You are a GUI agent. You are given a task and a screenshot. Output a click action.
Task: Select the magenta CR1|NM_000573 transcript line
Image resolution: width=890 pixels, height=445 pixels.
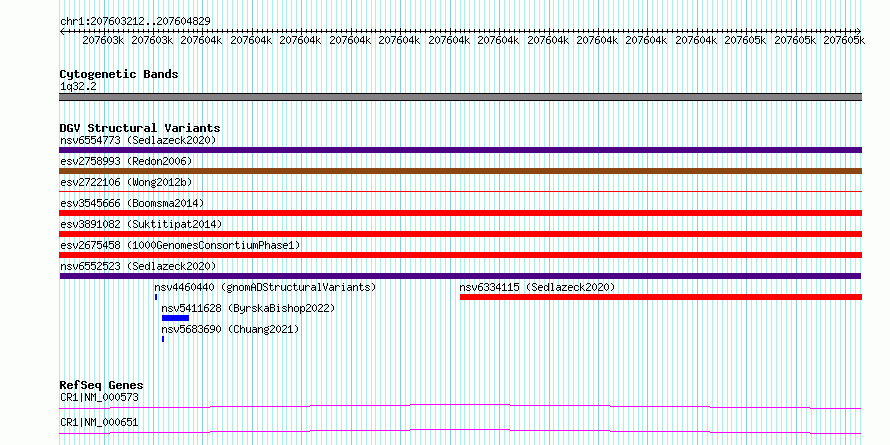(x=460, y=406)
